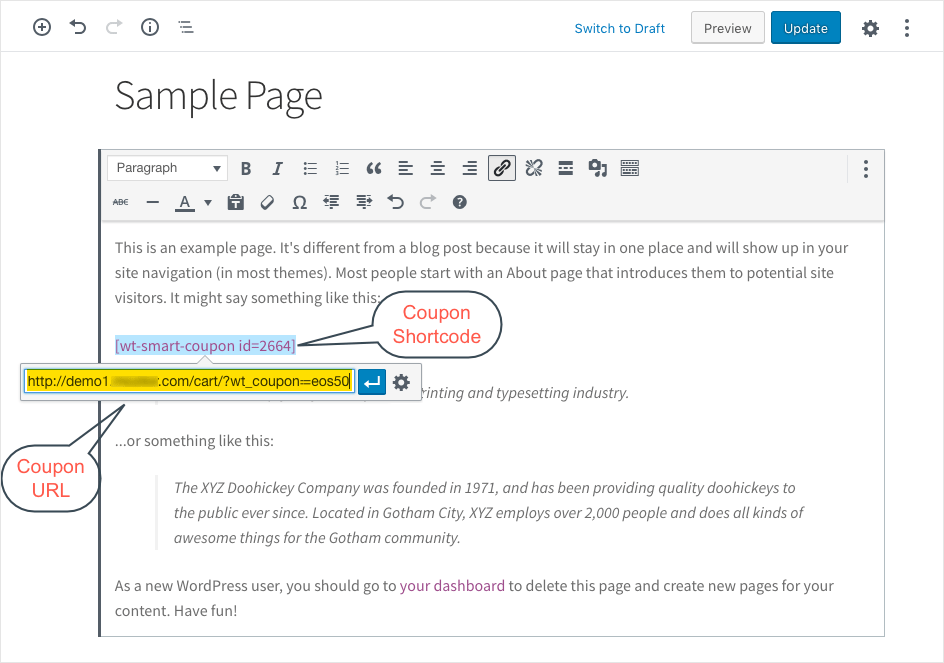The image size is (944, 663).
Task: Open link options via the gear icon
Action: coord(403,382)
